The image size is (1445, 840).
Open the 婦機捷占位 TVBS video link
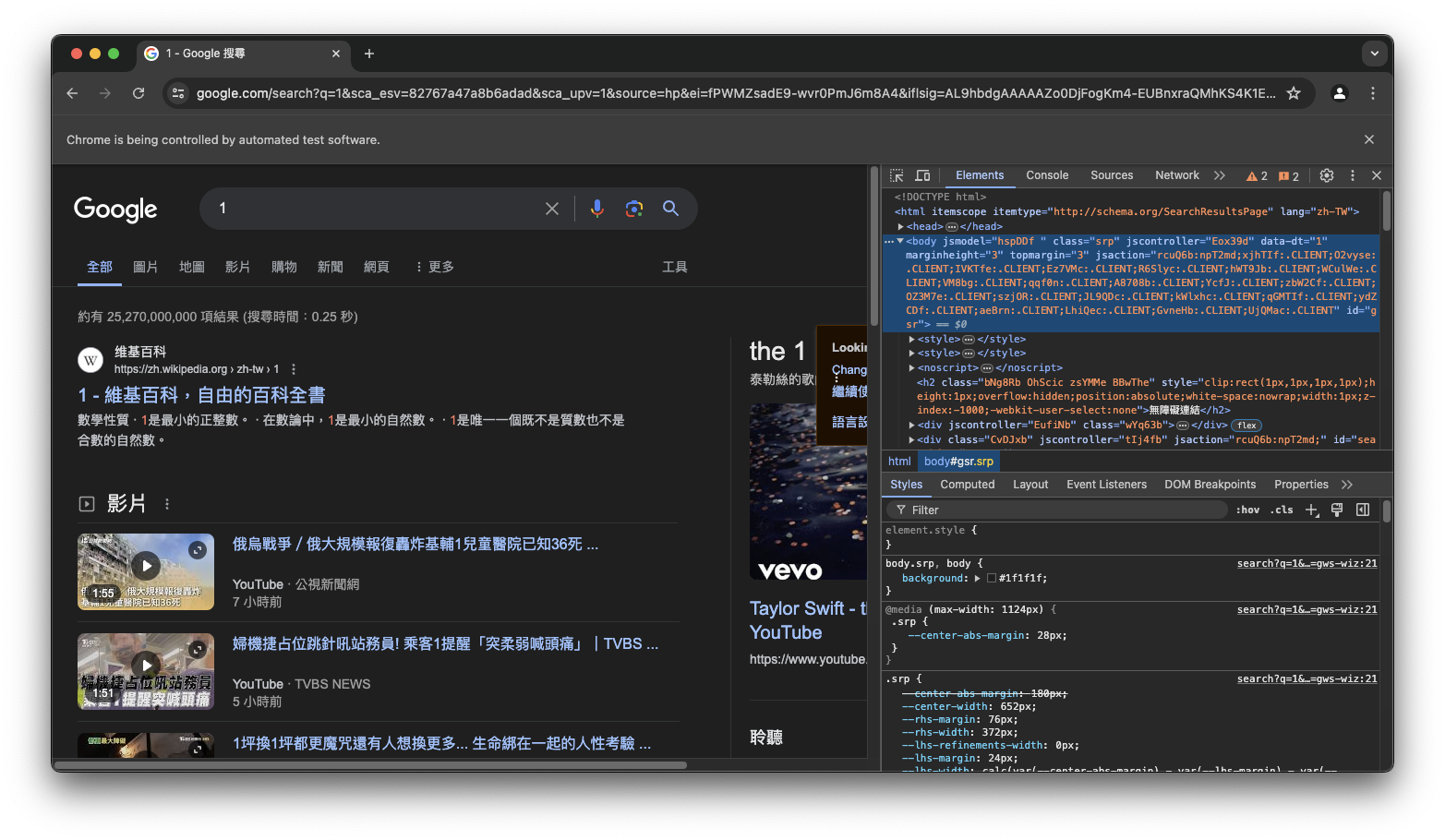coord(445,644)
